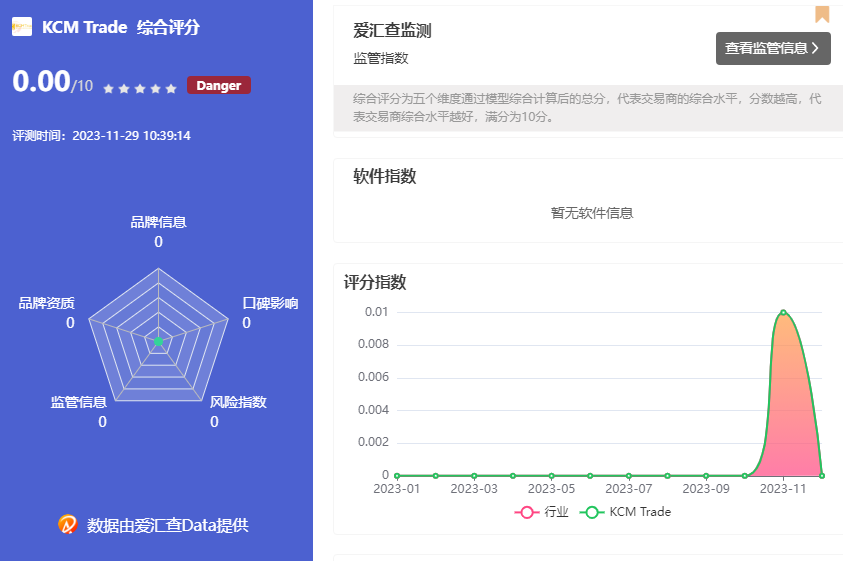Viewport: 843px width, 561px height.
Task: Click the 爱汇查 Data logo icon
Action: 68,524
